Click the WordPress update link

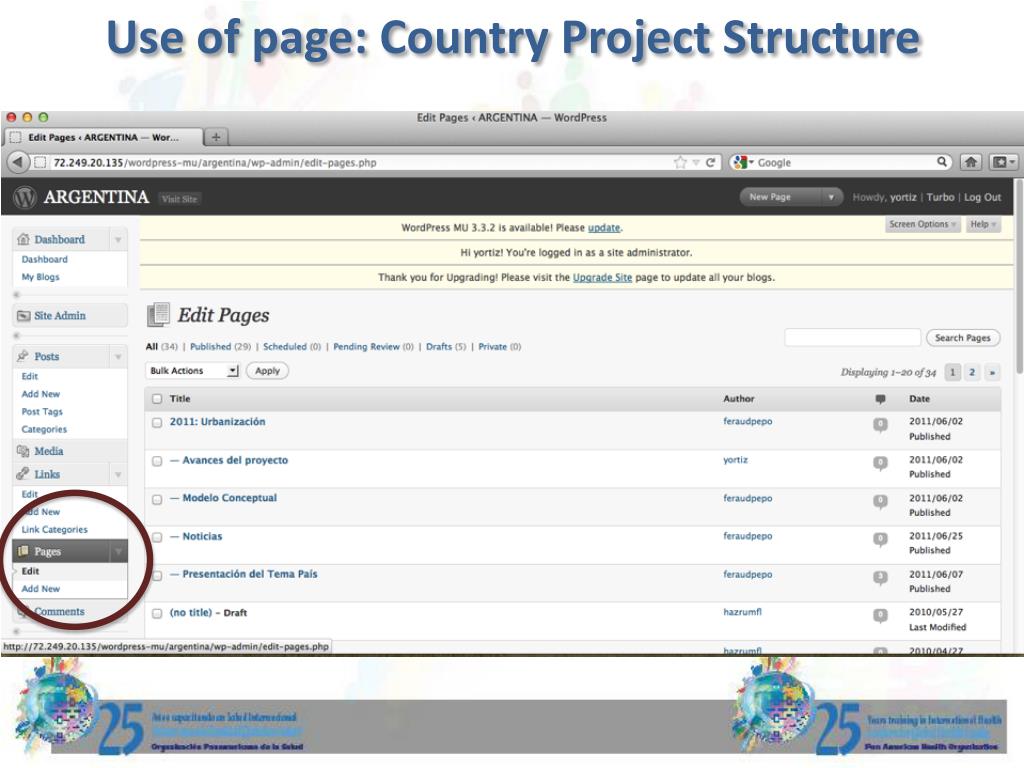pyautogui.click(x=604, y=228)
